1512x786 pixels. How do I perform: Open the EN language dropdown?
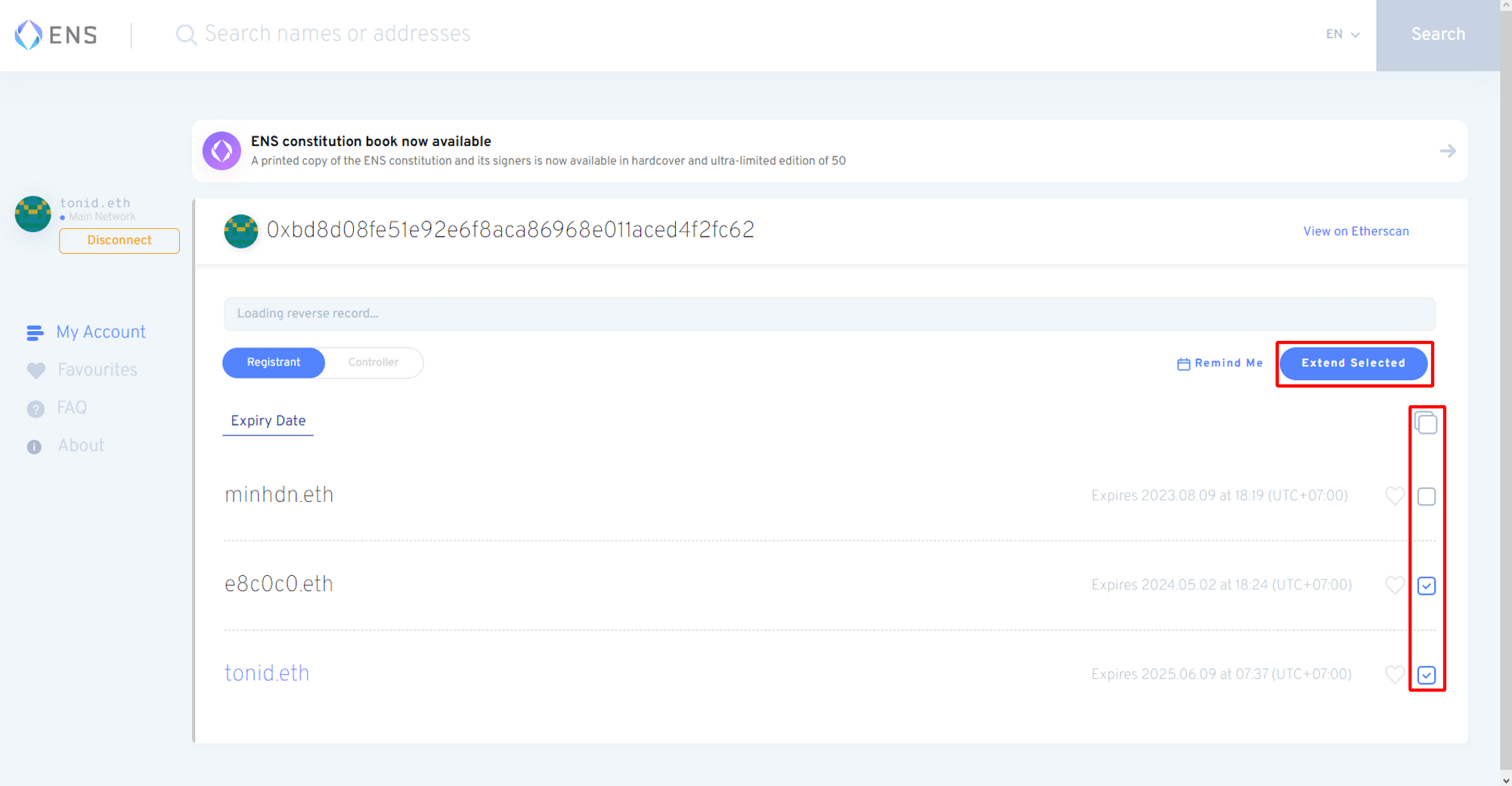click(x=1342, y=35)
